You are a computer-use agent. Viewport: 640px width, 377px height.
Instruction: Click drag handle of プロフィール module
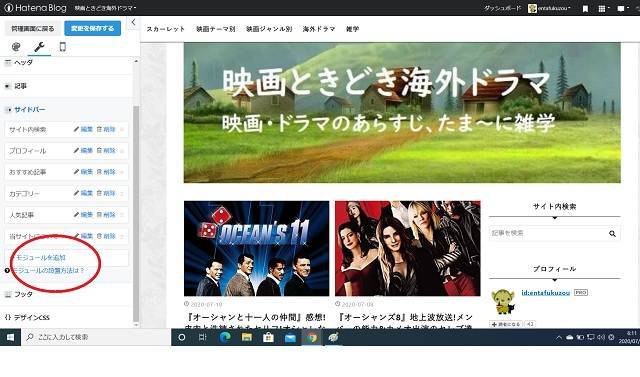click(122, 151)
